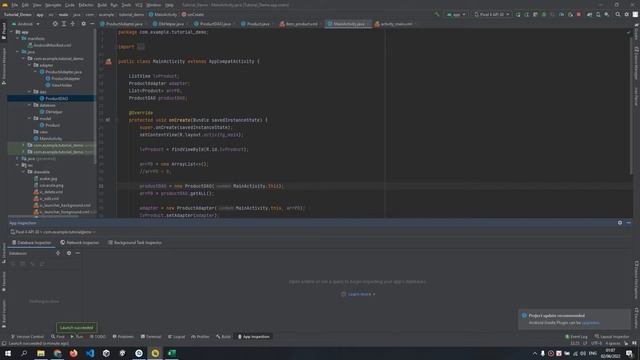Select AndroidManifest.xml in project tree
Image resolution: width=640 pixels, height=360 pixels.
point(52,45)
